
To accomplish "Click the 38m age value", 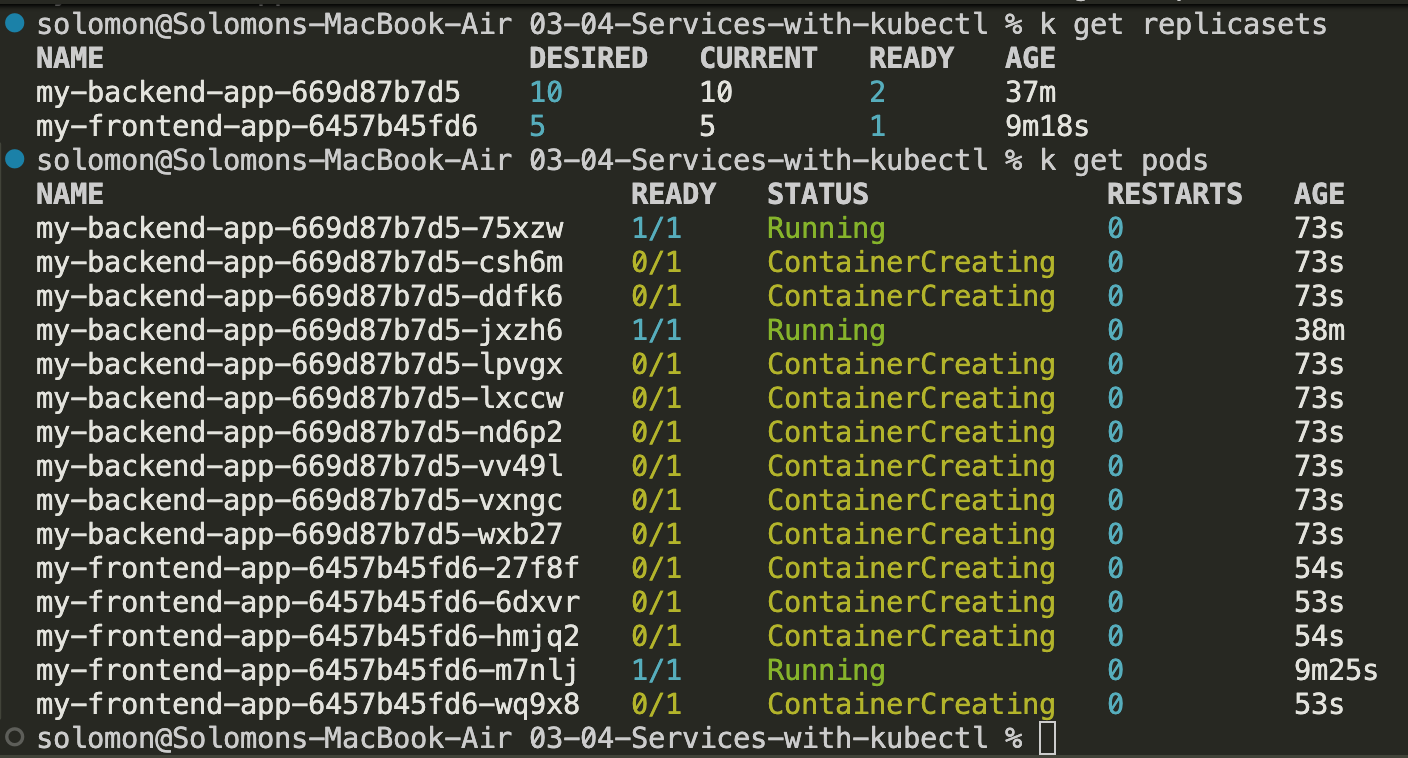I will pyautogui.click(x=1319, y=330).
